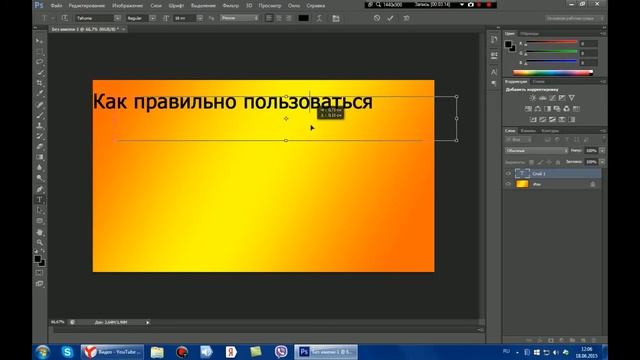The height and width of the screenshot is (360, 640).
Task: Switch to the Контуры tab
Action: [x=550, y=131]
